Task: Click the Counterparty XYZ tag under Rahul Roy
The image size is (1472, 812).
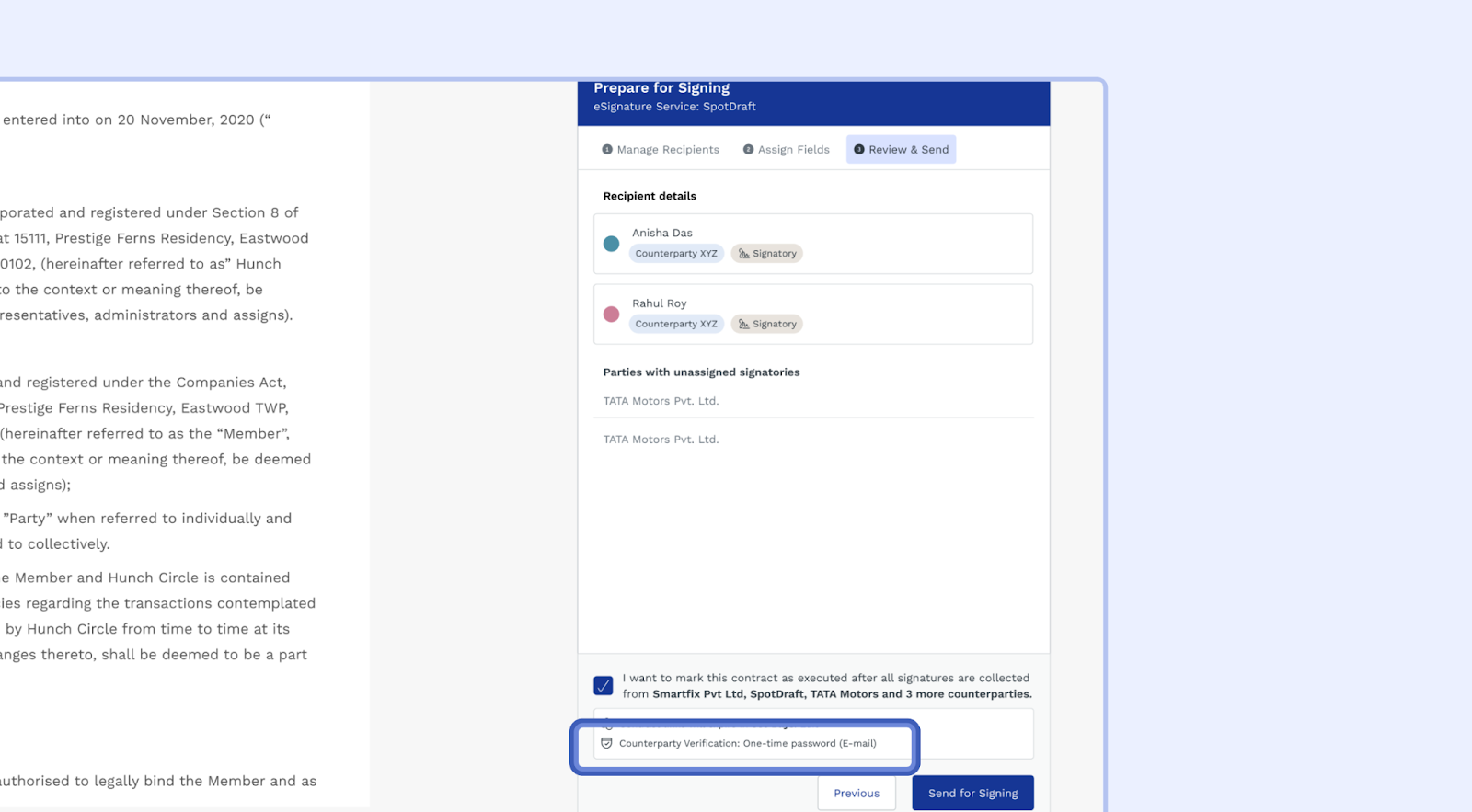Action: click(676, 324)
